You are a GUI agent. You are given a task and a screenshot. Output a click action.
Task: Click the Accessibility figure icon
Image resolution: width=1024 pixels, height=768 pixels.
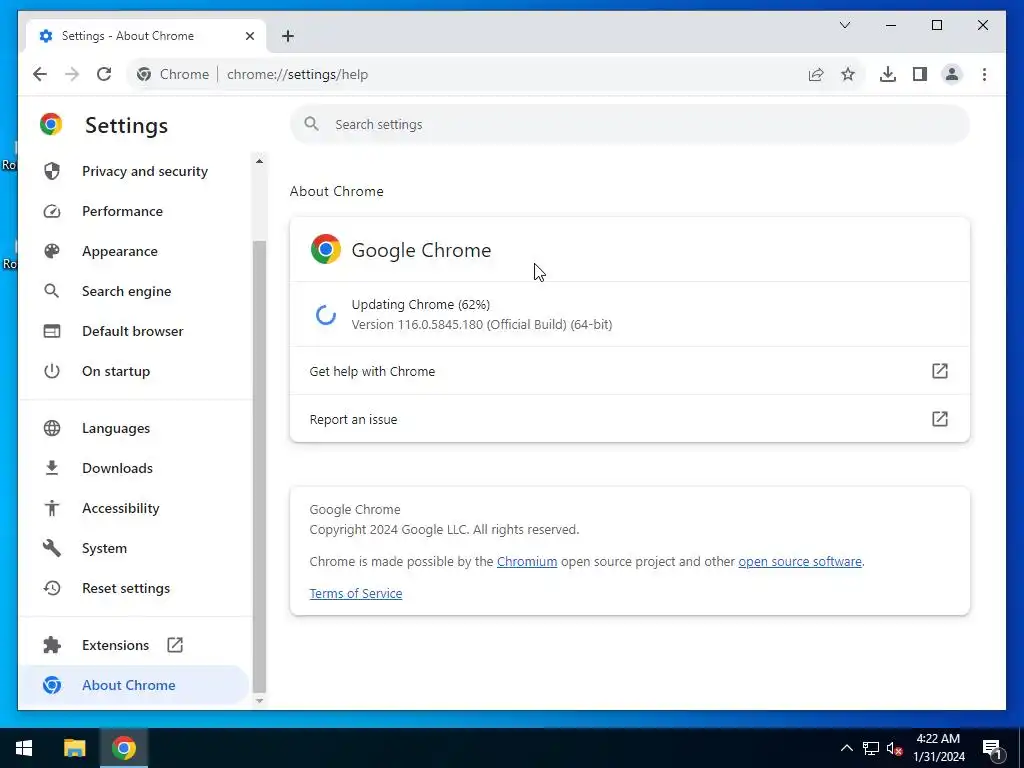coord(52,508)
